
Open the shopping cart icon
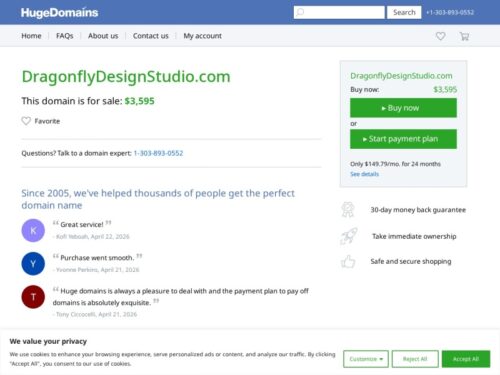(x=464, y=36)
